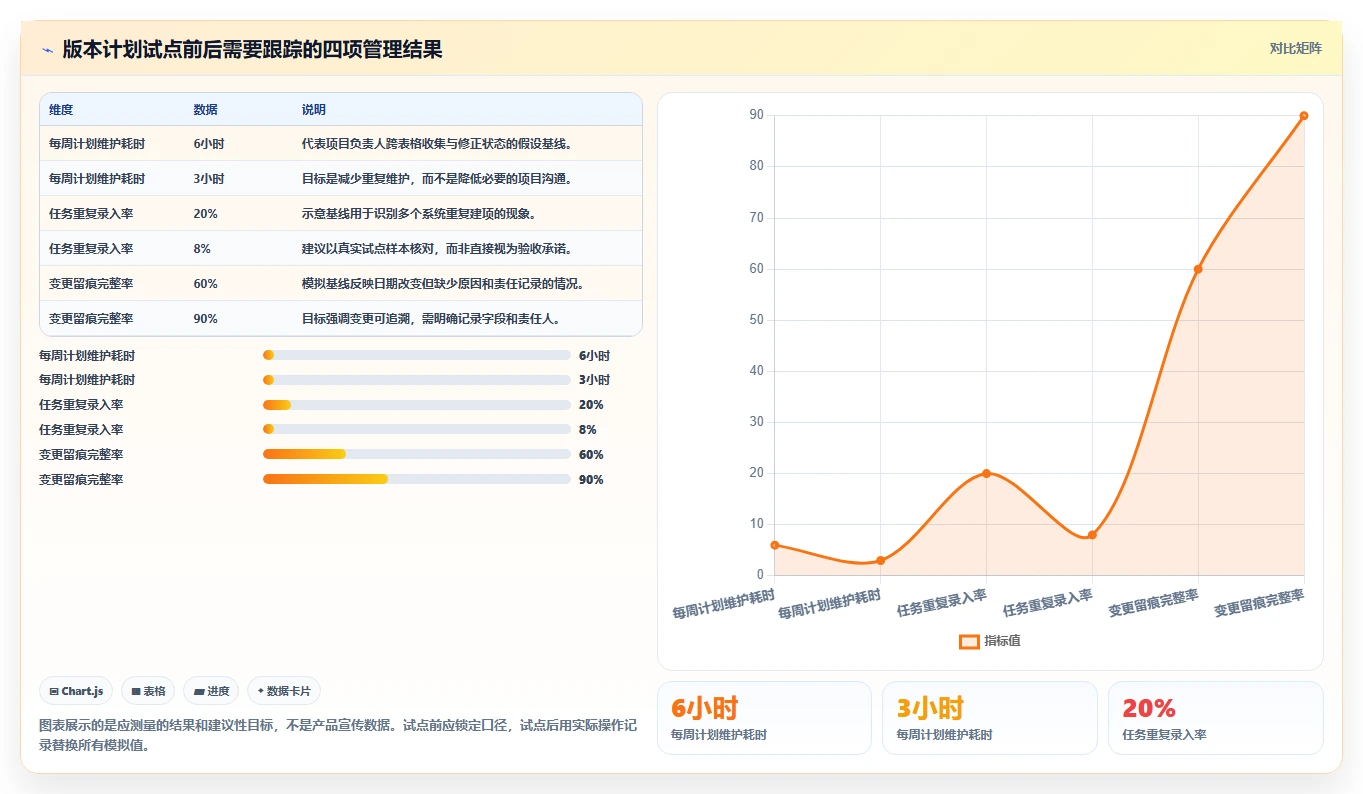Open the 对比矩阵 label in the header
The width and height of the screenshot is (1363, 794).
point(1295,48)
